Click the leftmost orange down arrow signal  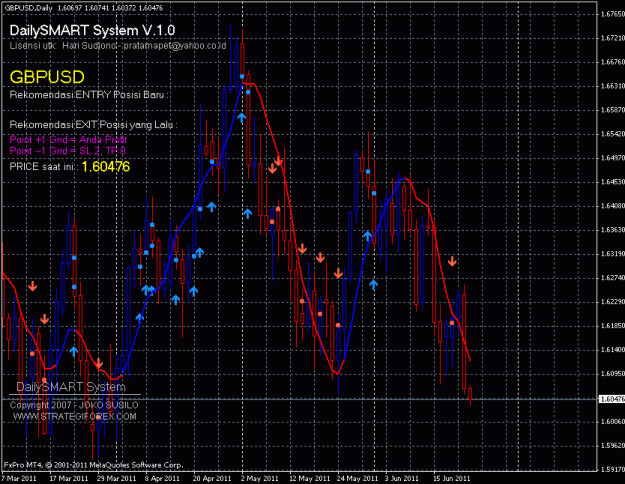tap(33, 286)
